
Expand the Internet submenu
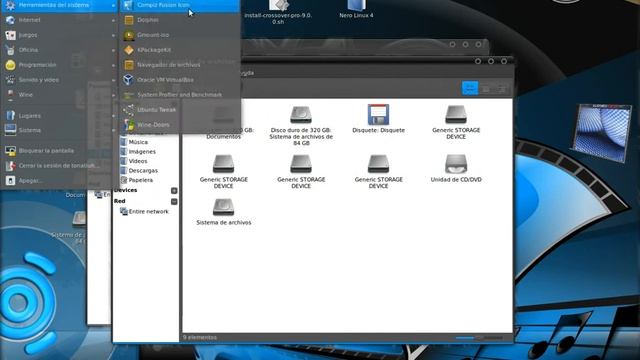pyautogui.click(x=60, y=20)
